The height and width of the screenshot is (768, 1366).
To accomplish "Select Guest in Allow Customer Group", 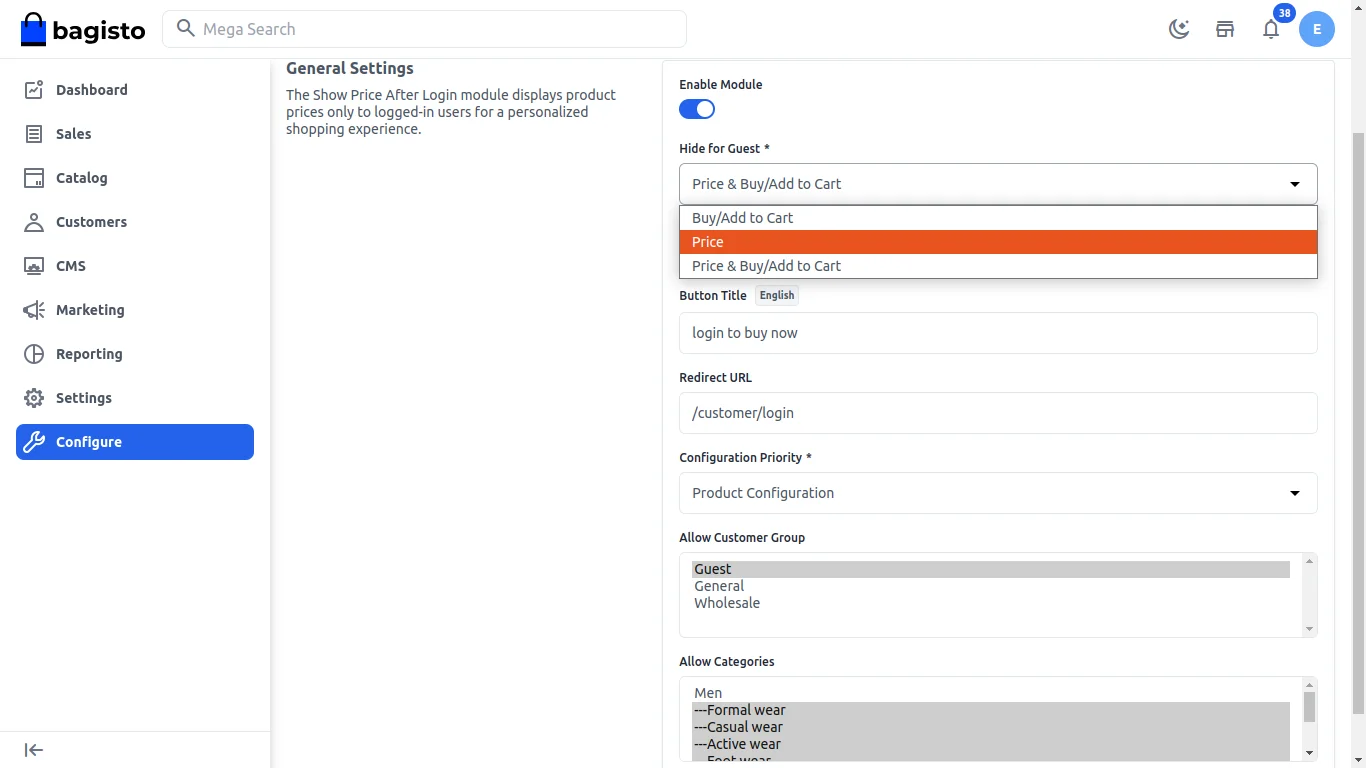I will [712, 568].
